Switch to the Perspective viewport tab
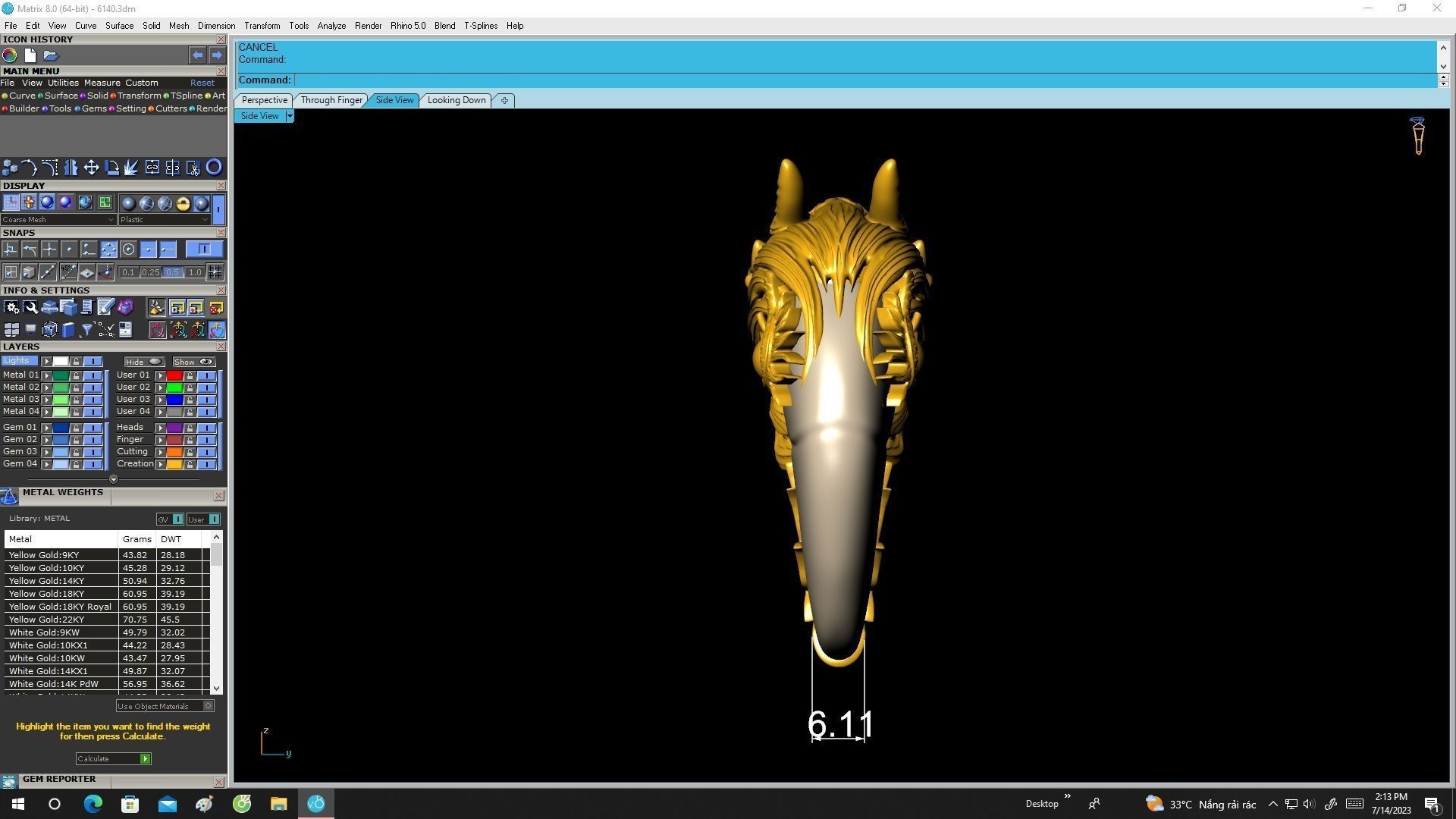Screen dimensions: 1456x819 (265, 100)
